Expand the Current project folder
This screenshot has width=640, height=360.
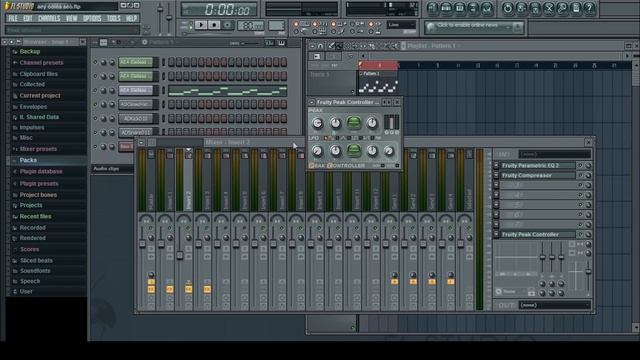click(40, 96)
